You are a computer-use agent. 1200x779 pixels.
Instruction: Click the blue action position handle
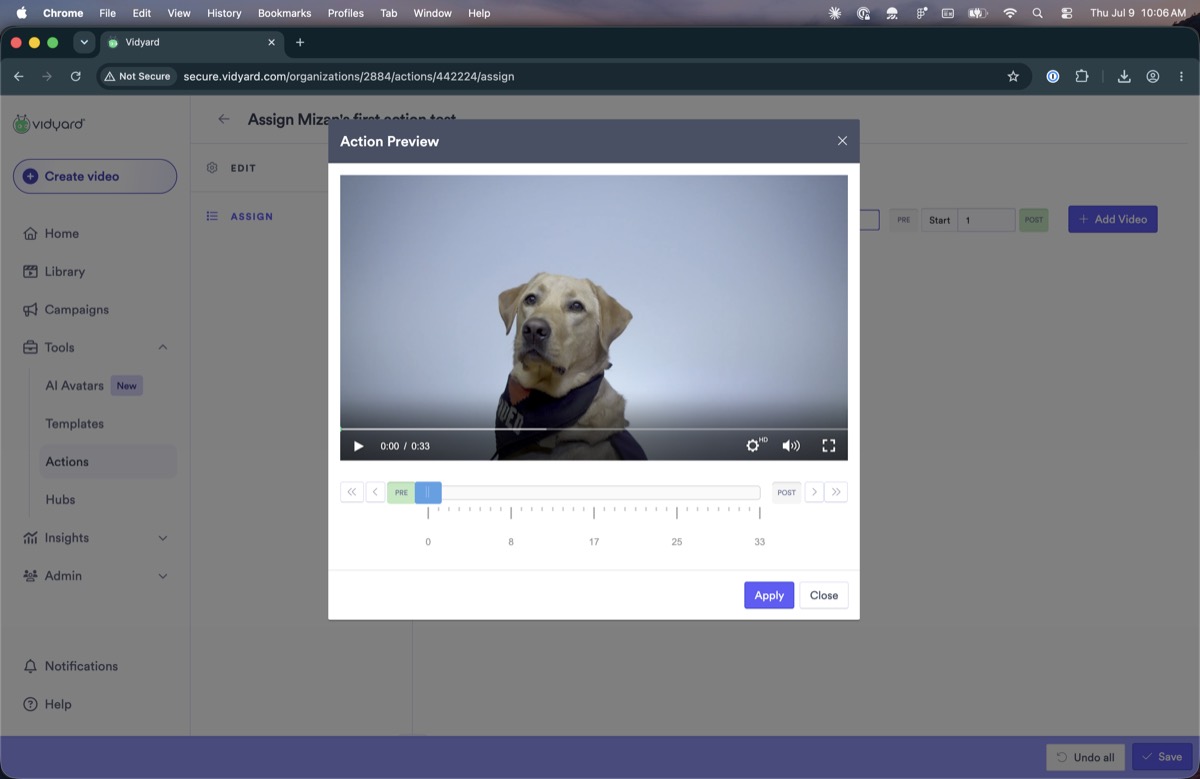pos(428,492)
